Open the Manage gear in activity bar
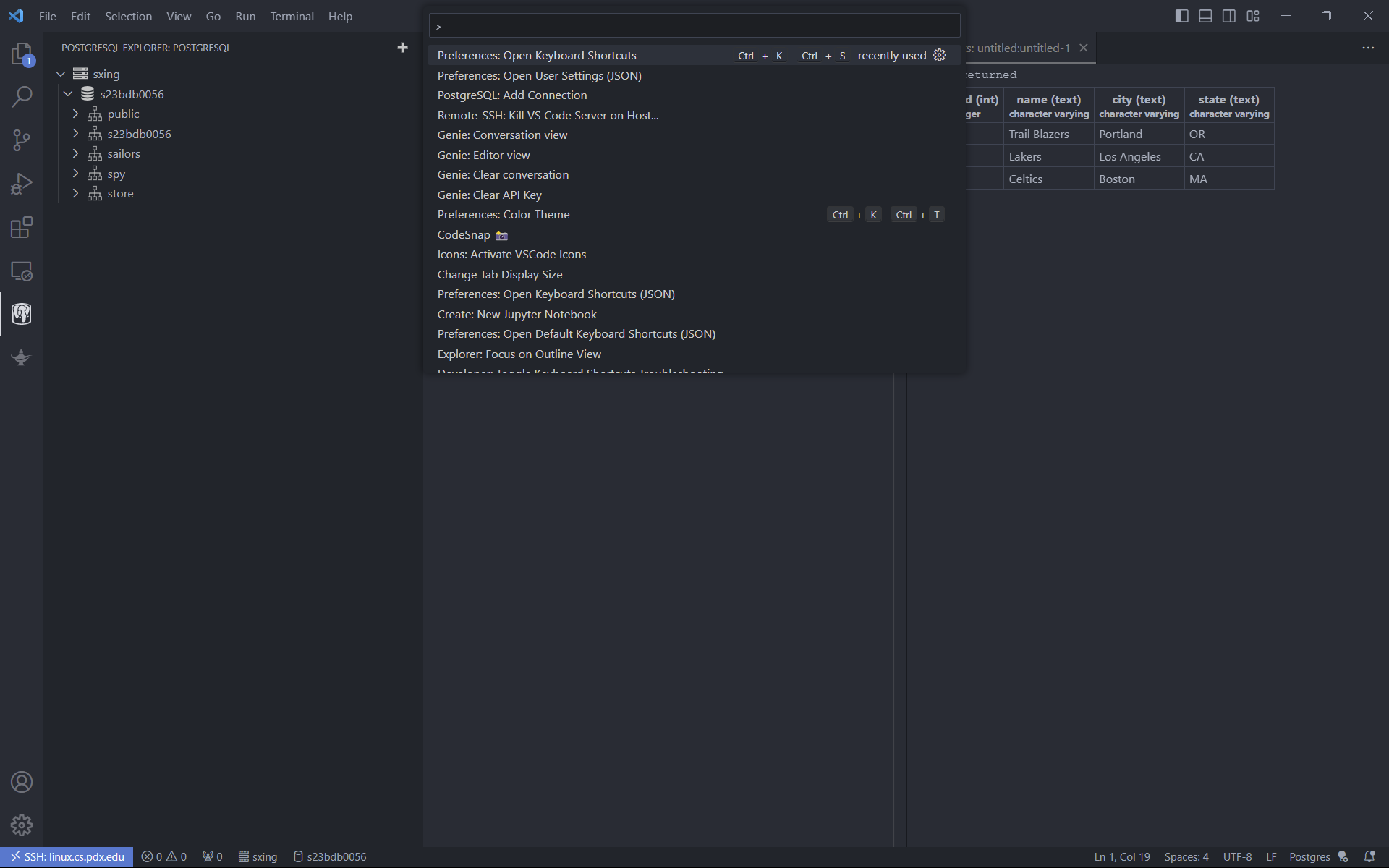The width and height of the screenshot is (1389, 868). [x=22, y=825]
